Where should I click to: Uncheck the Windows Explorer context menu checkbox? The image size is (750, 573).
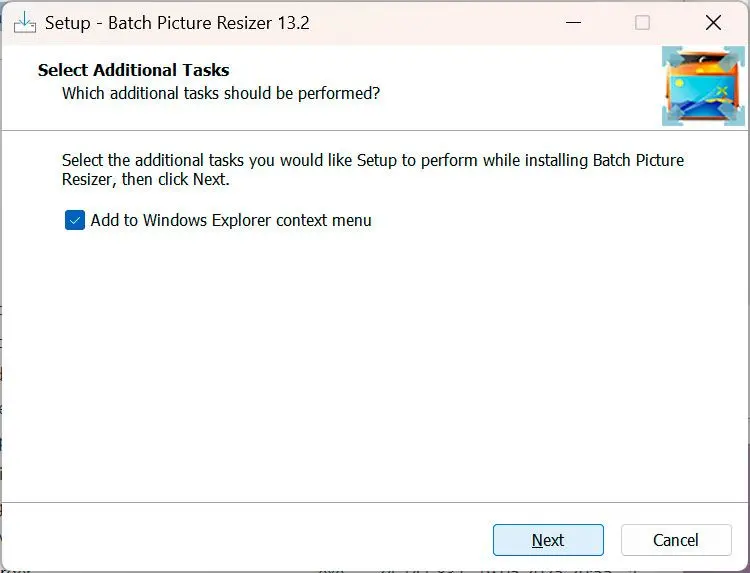coord(75,220)
